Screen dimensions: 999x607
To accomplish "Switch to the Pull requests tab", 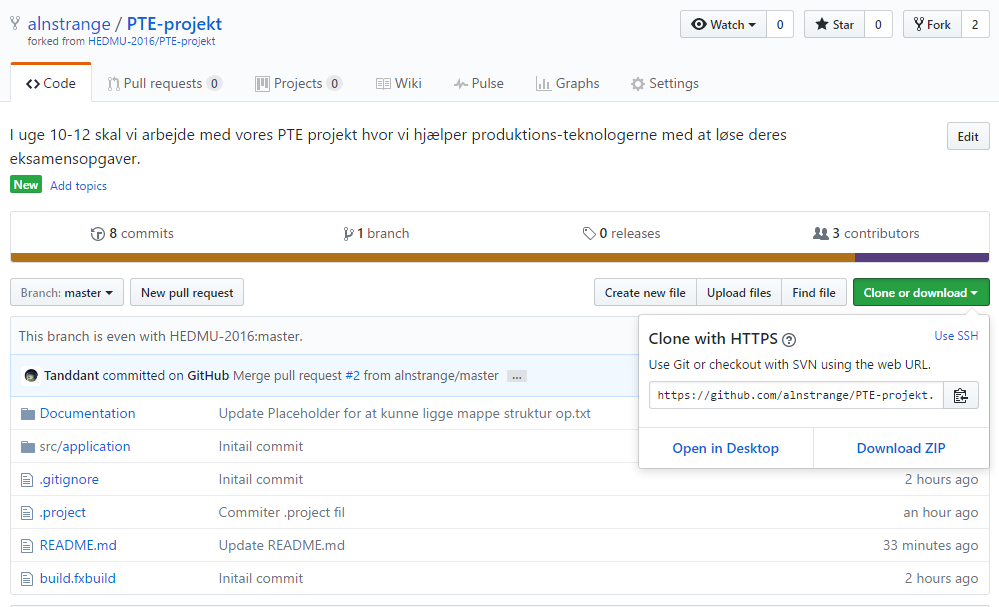I will pos(164,83).
